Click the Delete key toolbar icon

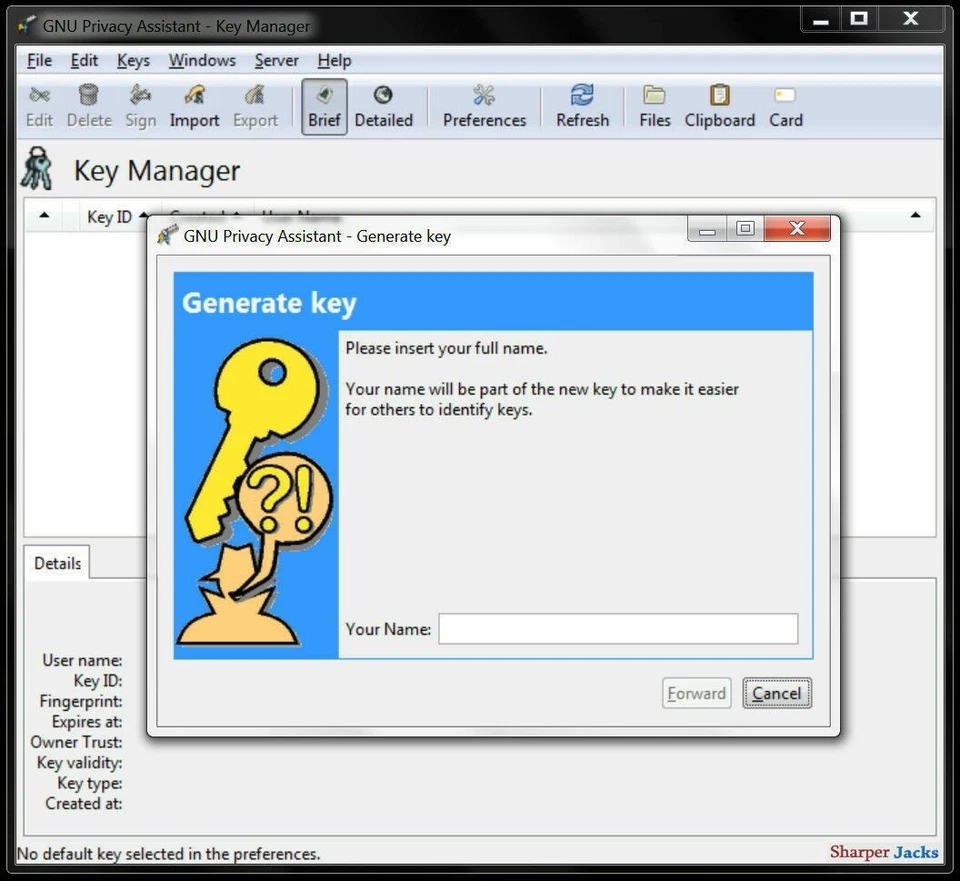[x=89, y=105]
